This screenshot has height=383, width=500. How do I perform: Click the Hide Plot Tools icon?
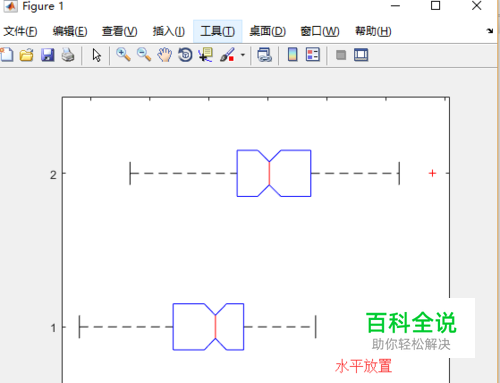pos(341,55)
